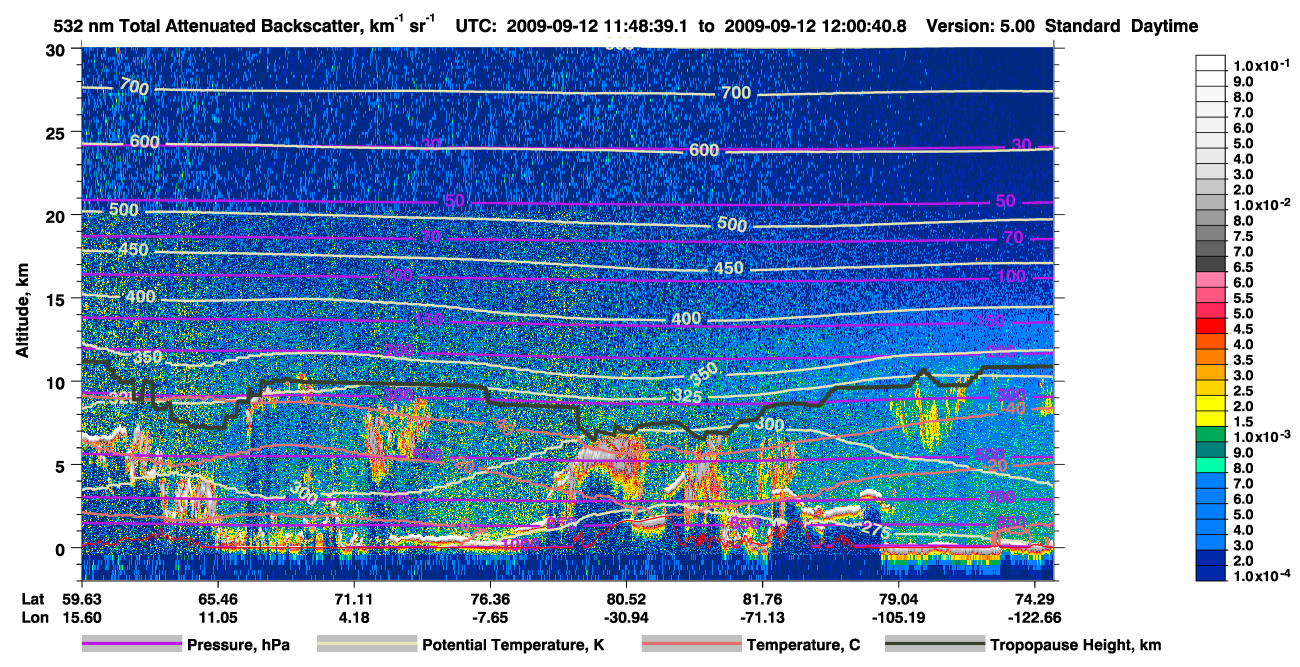Image resolution: width=1300 pixels, height=667 pixels.
Task: Click the '532 nm Total Attenuated Backscatter' title text
Action: pos(209,27)
